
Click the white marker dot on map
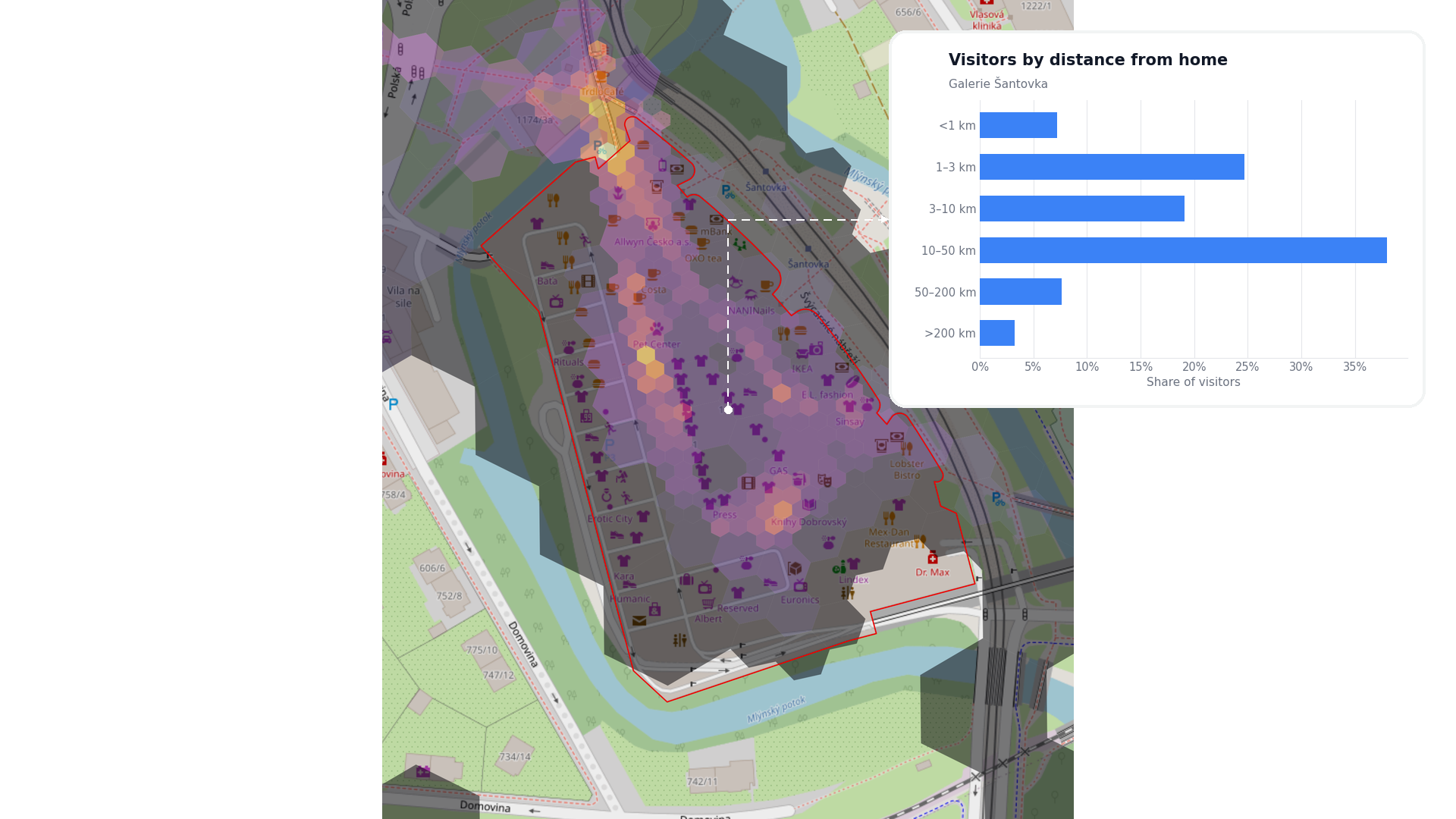tap(728, 409)
